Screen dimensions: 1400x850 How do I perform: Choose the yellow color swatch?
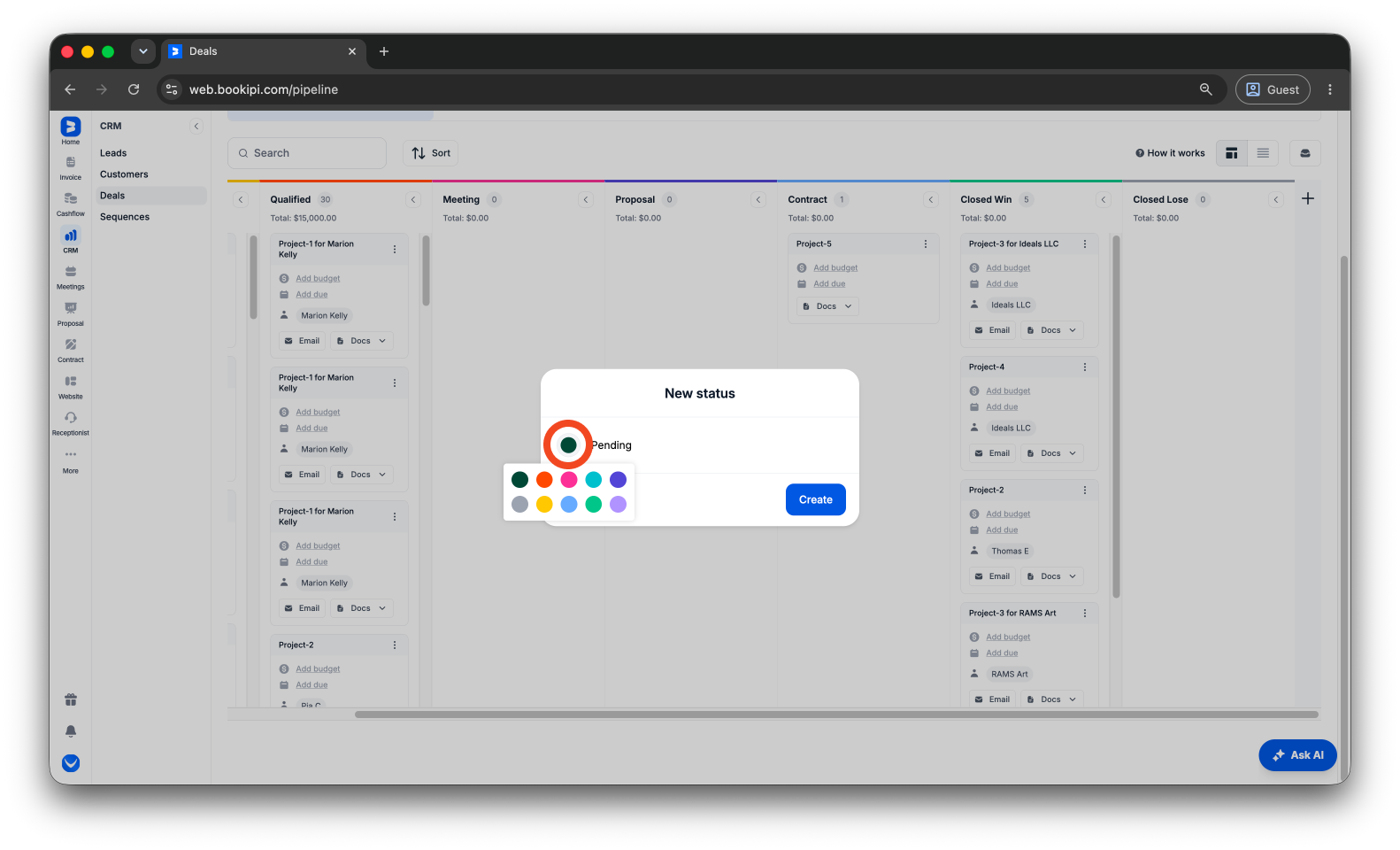[544, 504]
